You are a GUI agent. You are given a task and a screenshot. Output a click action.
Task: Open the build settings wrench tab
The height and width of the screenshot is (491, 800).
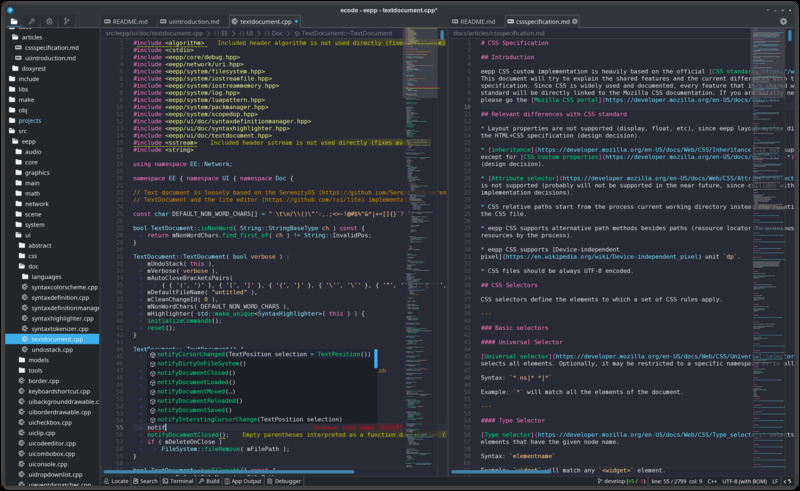32,20
